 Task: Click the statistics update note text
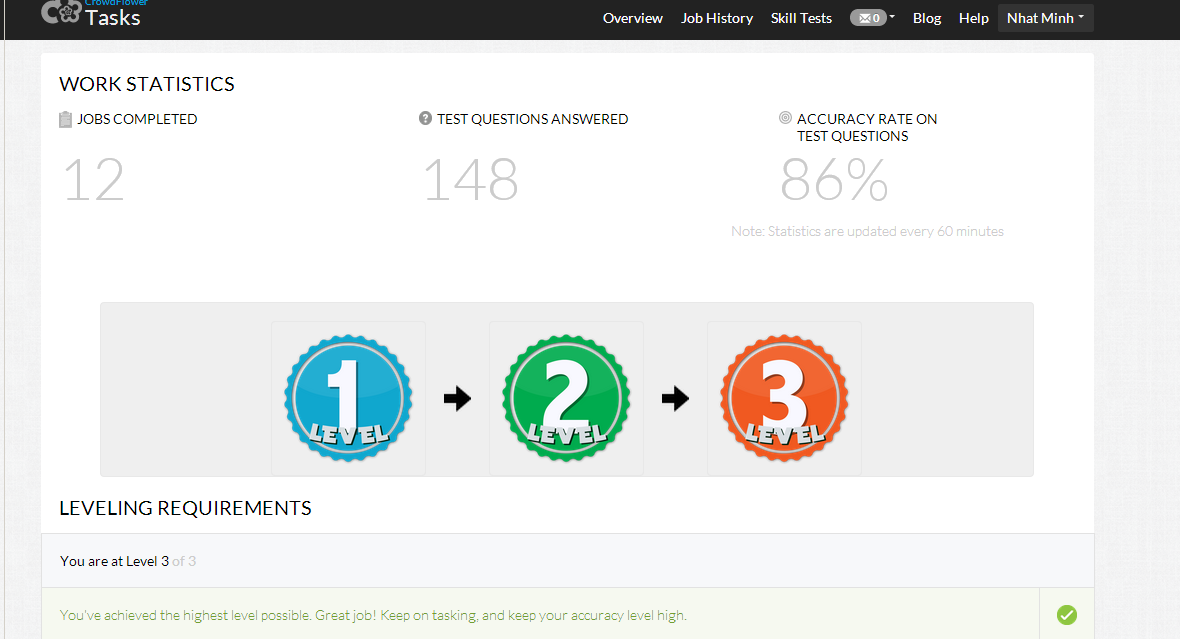click(x=867, y=231)
